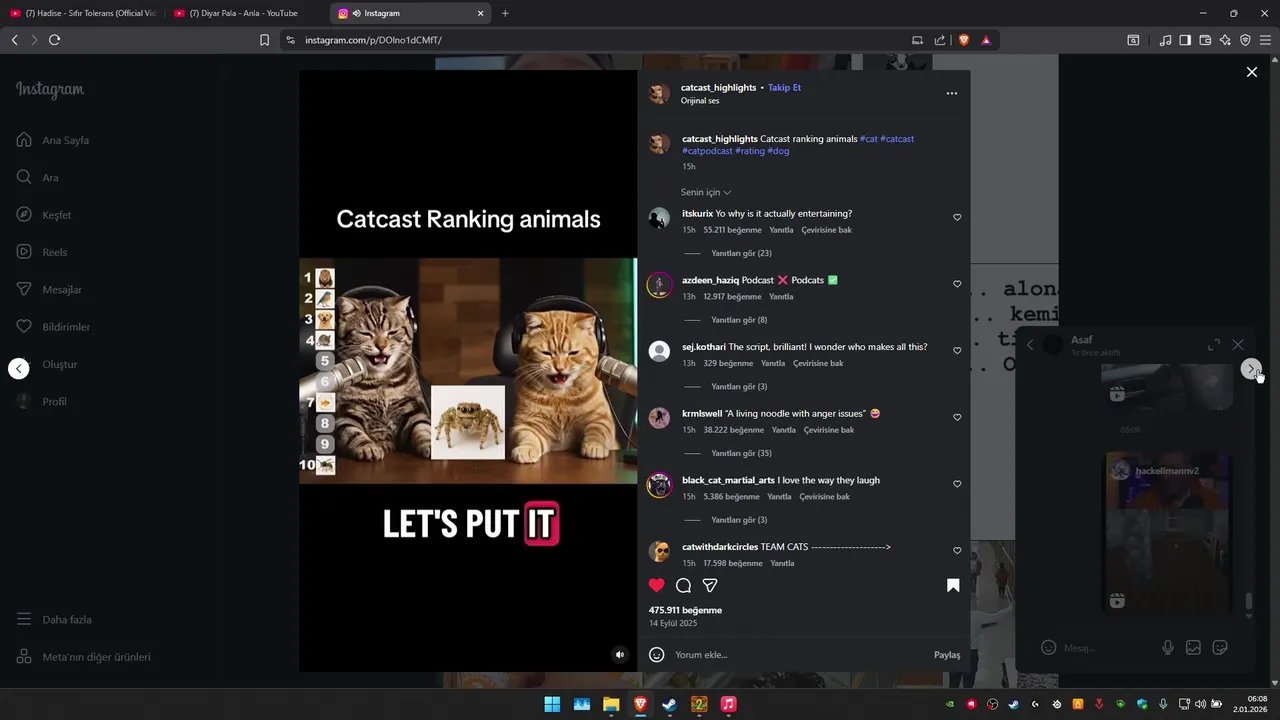Image resolution: width=1280 pixels, height=720 pixels.
Task: Open Steam from taskbar
Action: (669, 704)
